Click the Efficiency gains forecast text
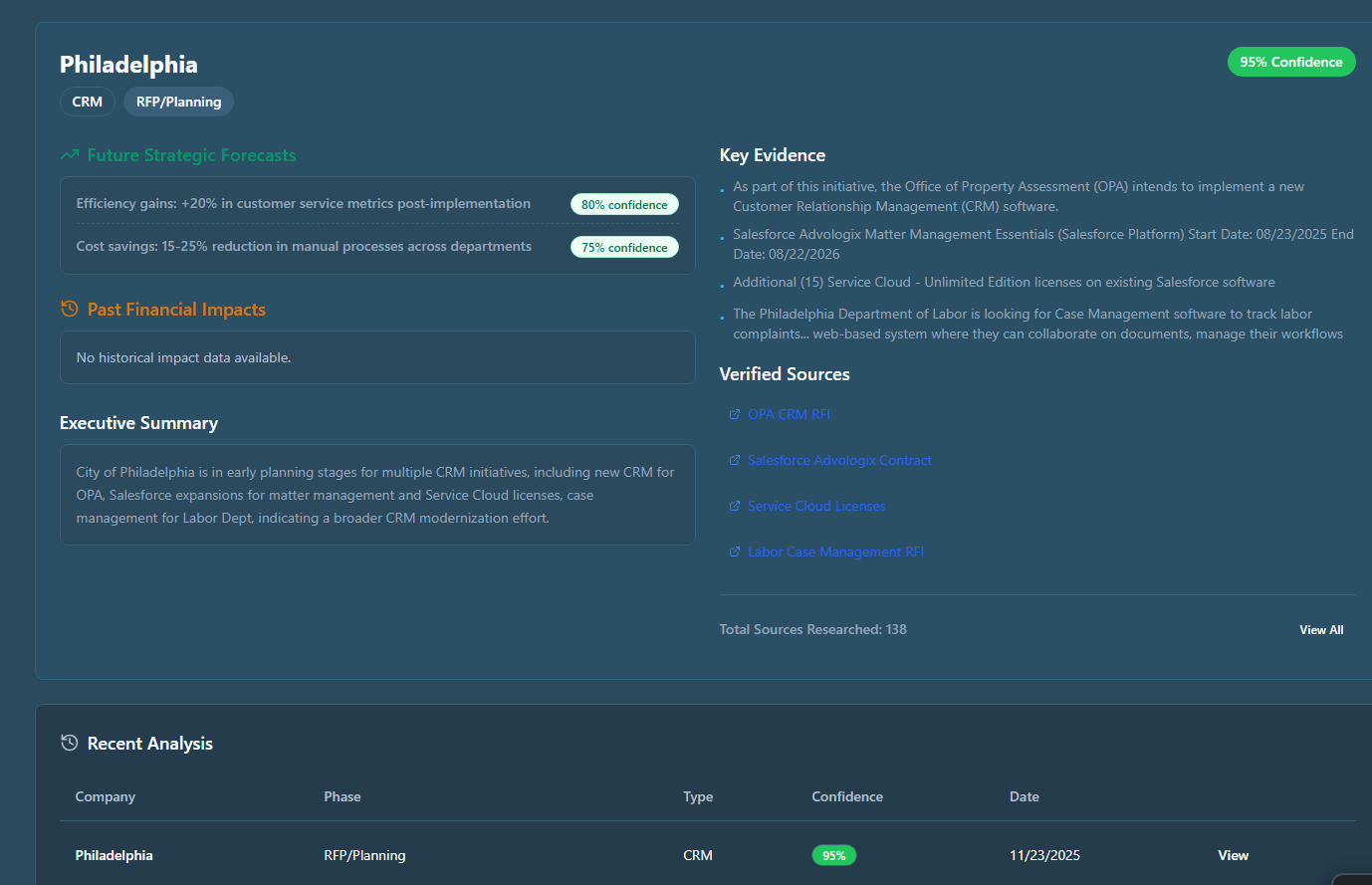The width and height of the screenshot is (1372, 885). [304, 203]
